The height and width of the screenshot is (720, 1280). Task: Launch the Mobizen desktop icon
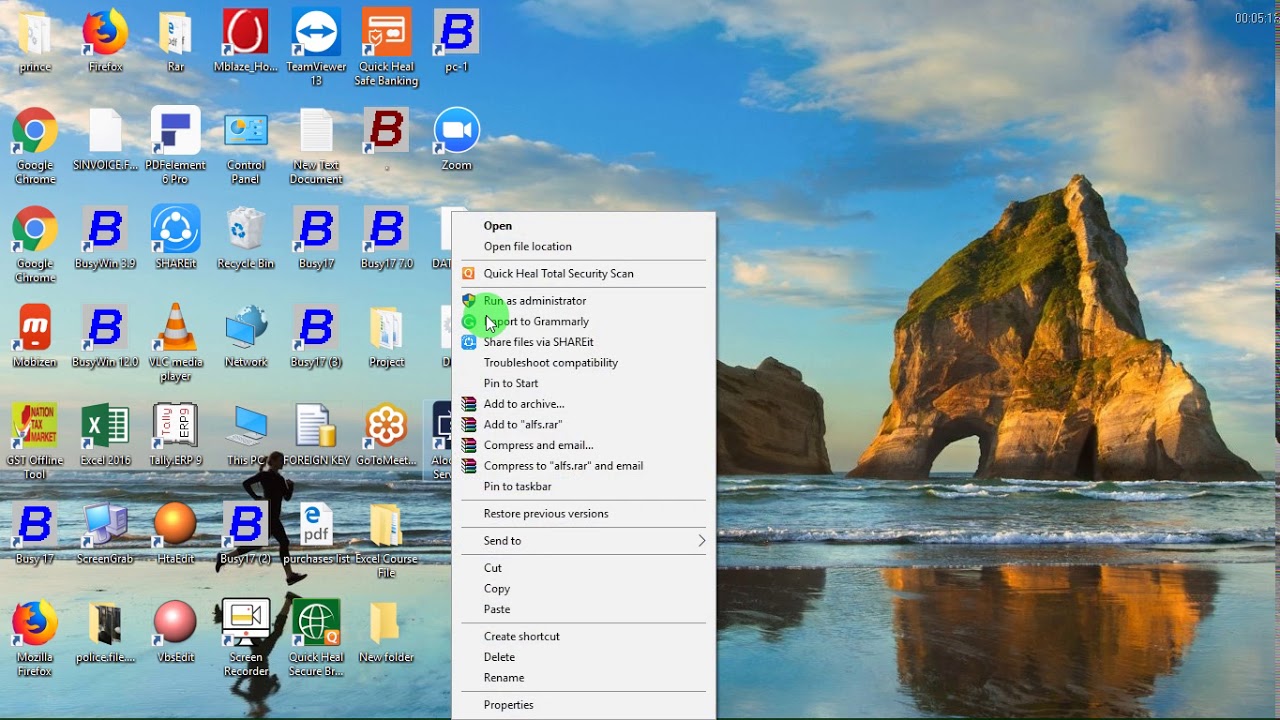pyautogui.click(x=35, y=337)
